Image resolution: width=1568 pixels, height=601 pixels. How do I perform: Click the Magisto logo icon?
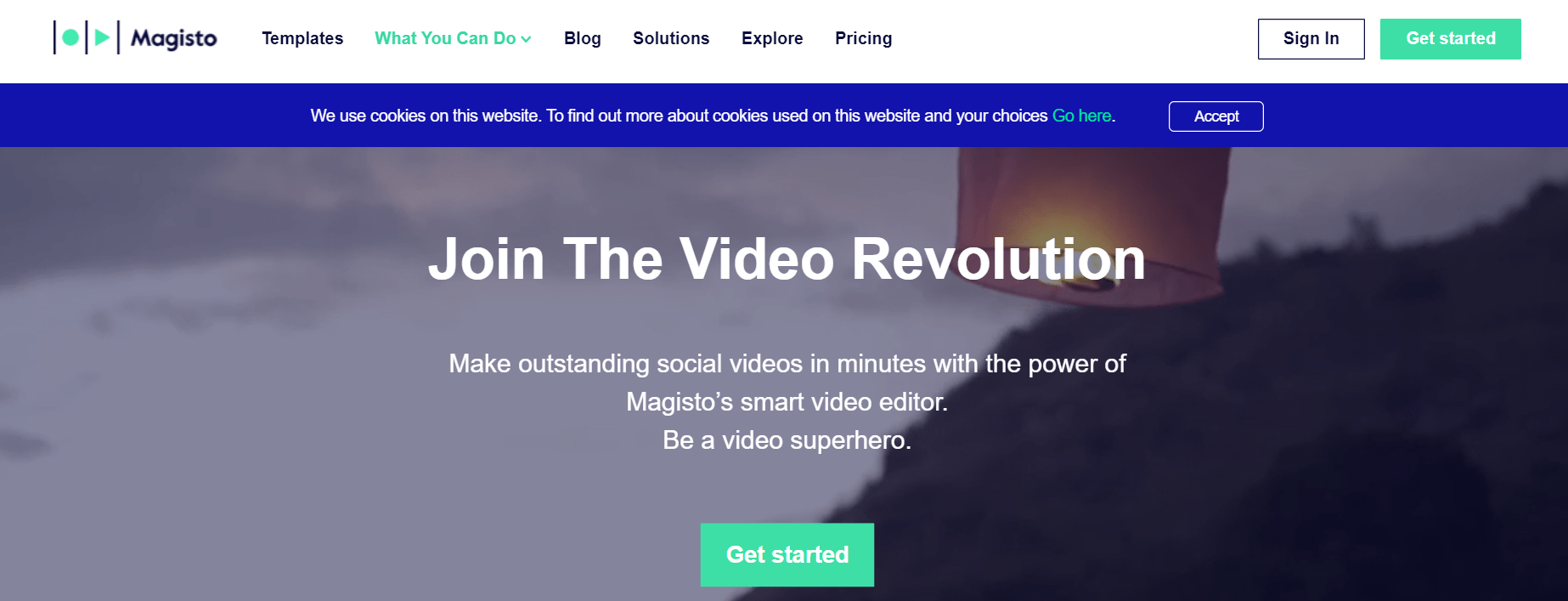pyautogui.click(x=85, y=37)
